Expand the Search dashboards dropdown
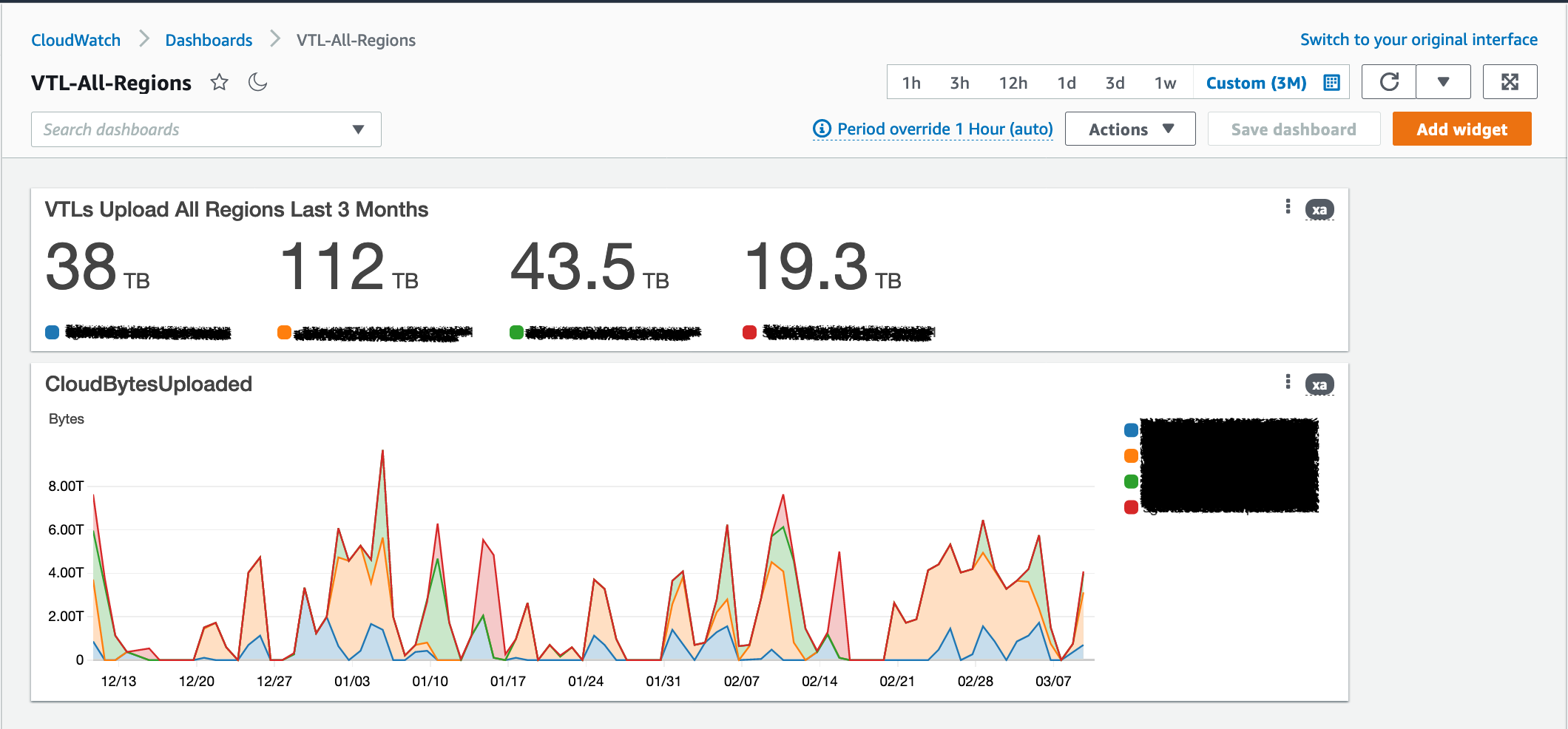Screen dimensions: 1568x729 tap(359, 129)
